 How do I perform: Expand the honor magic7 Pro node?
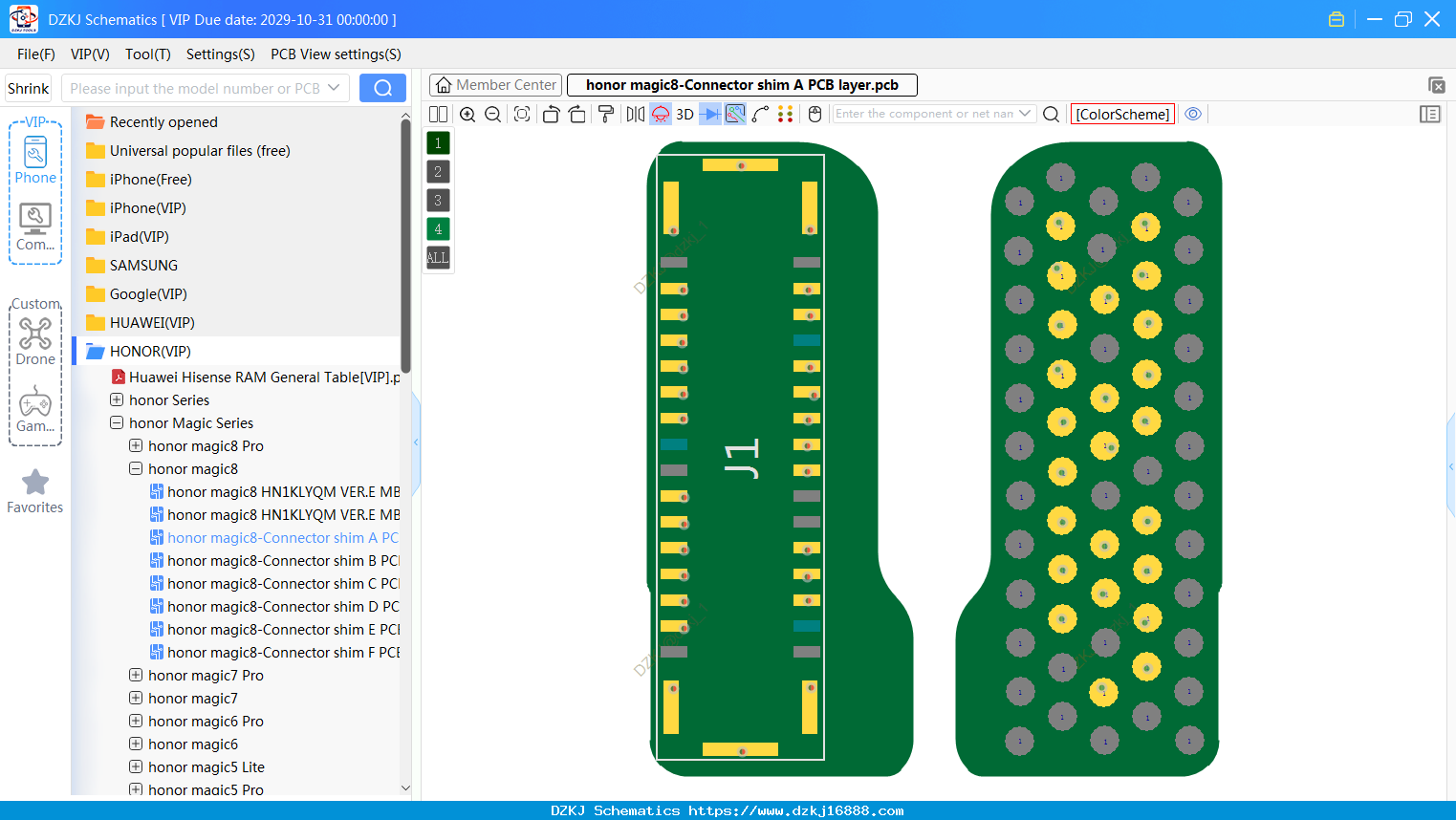pos(136,675)
